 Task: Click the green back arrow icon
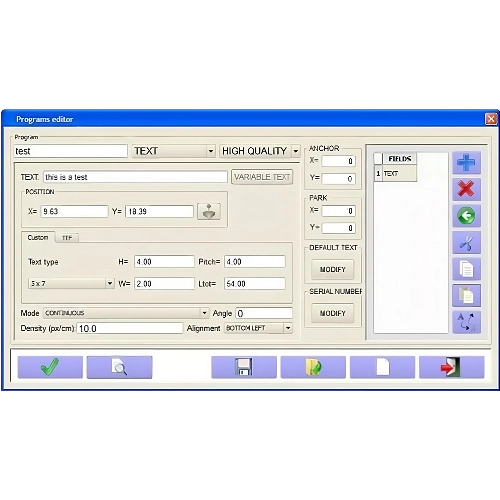[466, 216]
